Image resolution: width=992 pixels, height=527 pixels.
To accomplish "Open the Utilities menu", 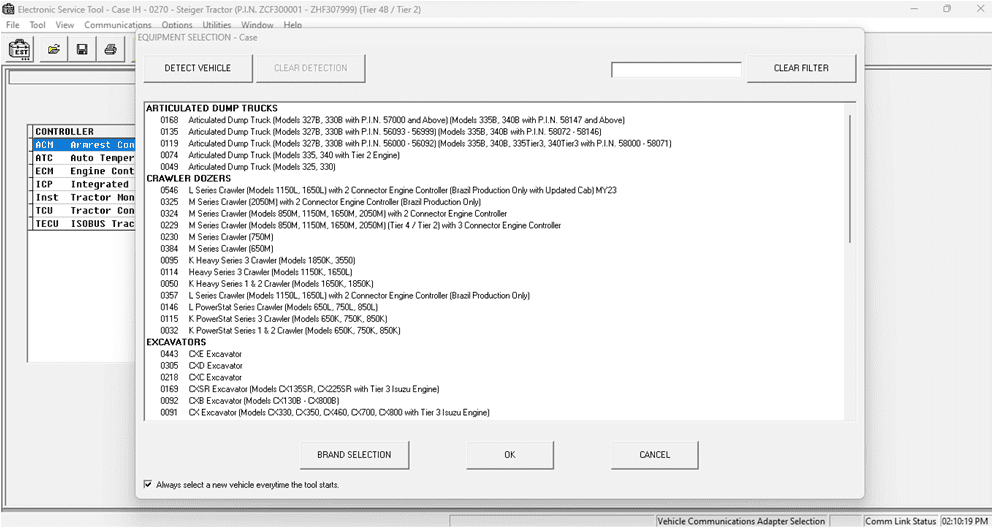I will [216, 25].
